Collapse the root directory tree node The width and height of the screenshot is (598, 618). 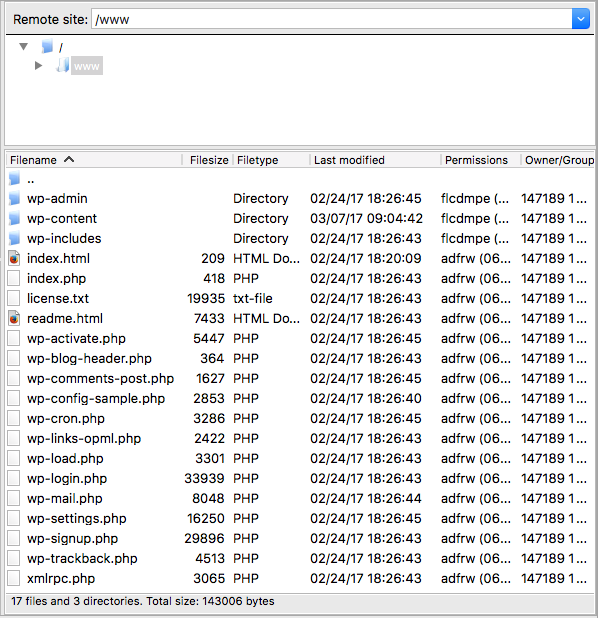point(24,47)
